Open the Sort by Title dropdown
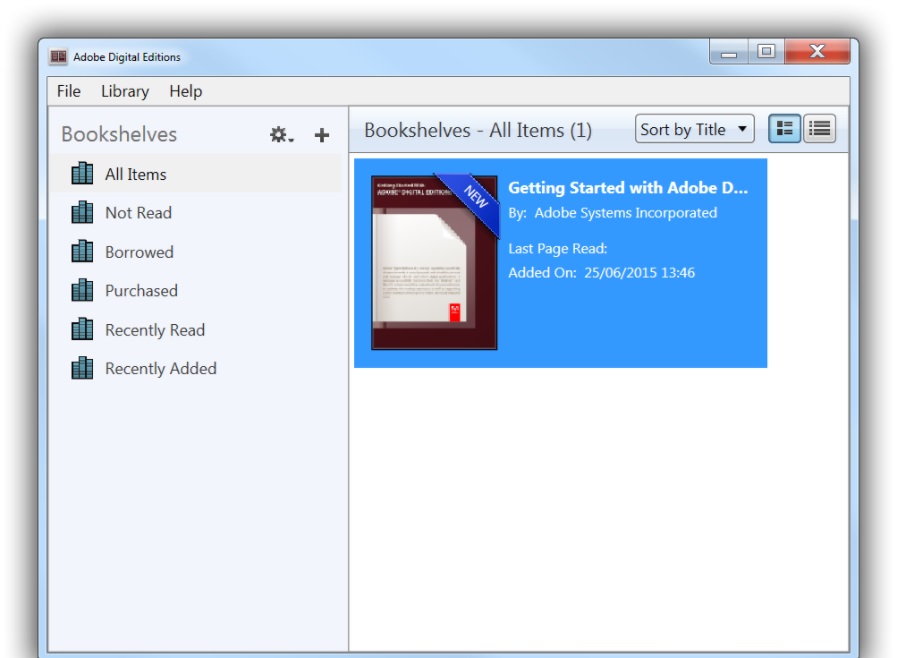 (x=694, y=129)
